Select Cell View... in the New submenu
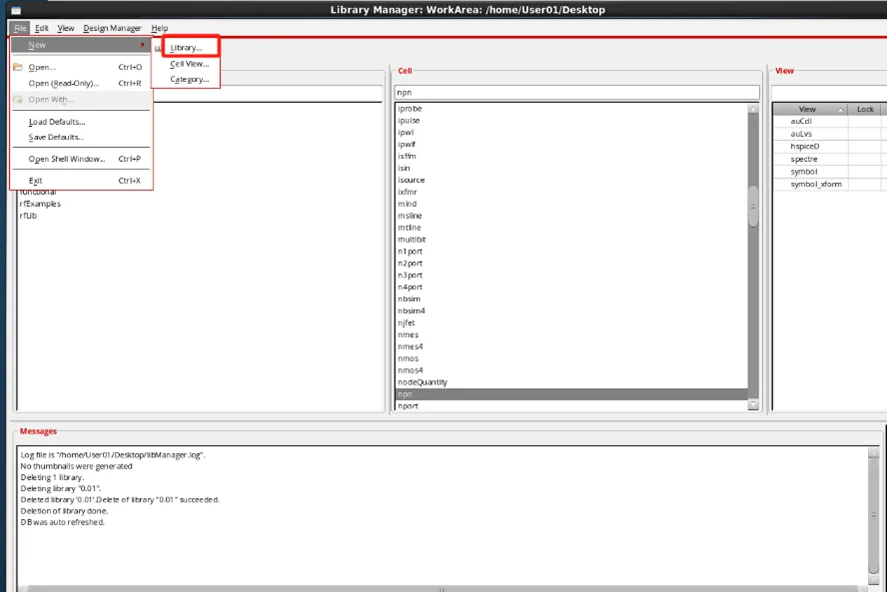 pos(189,63)
